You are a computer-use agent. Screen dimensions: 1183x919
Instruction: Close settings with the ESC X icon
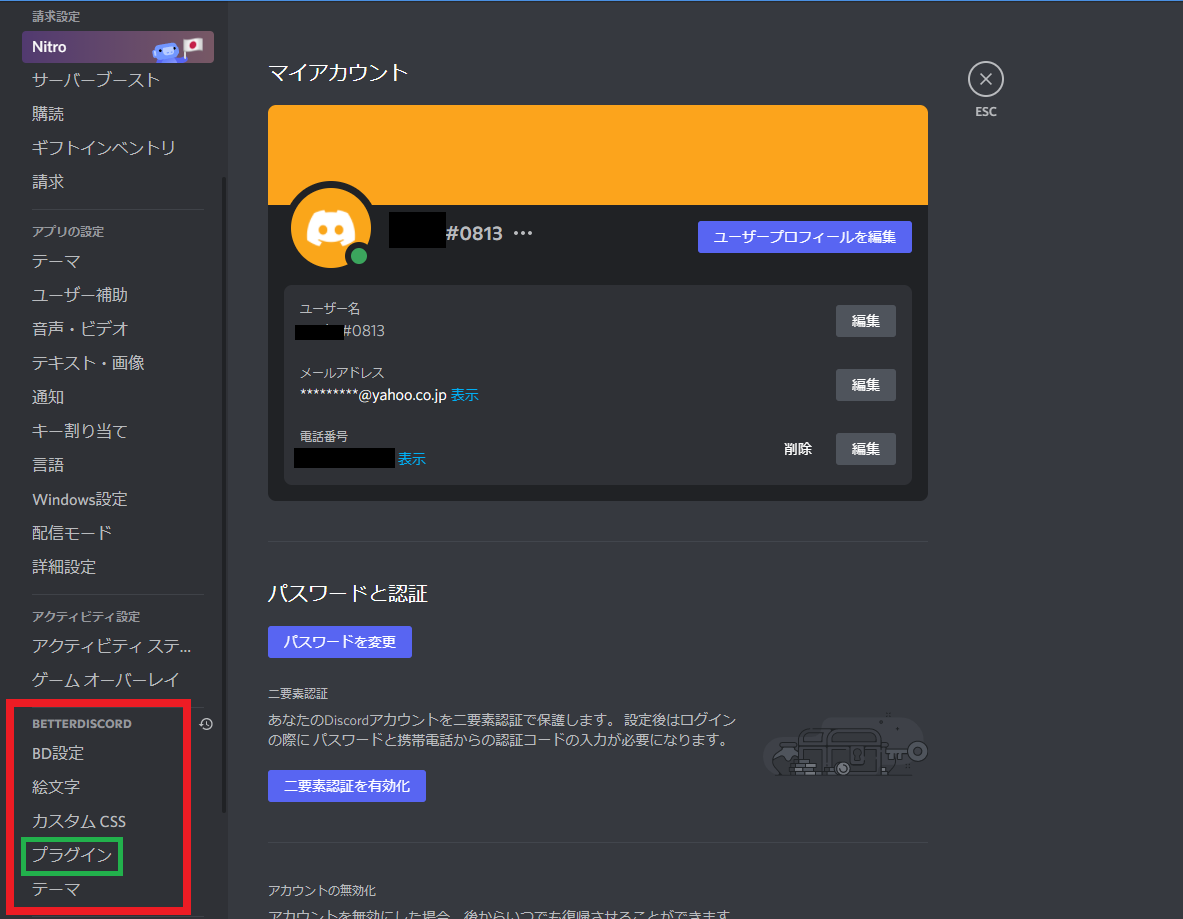click(985, 79)
